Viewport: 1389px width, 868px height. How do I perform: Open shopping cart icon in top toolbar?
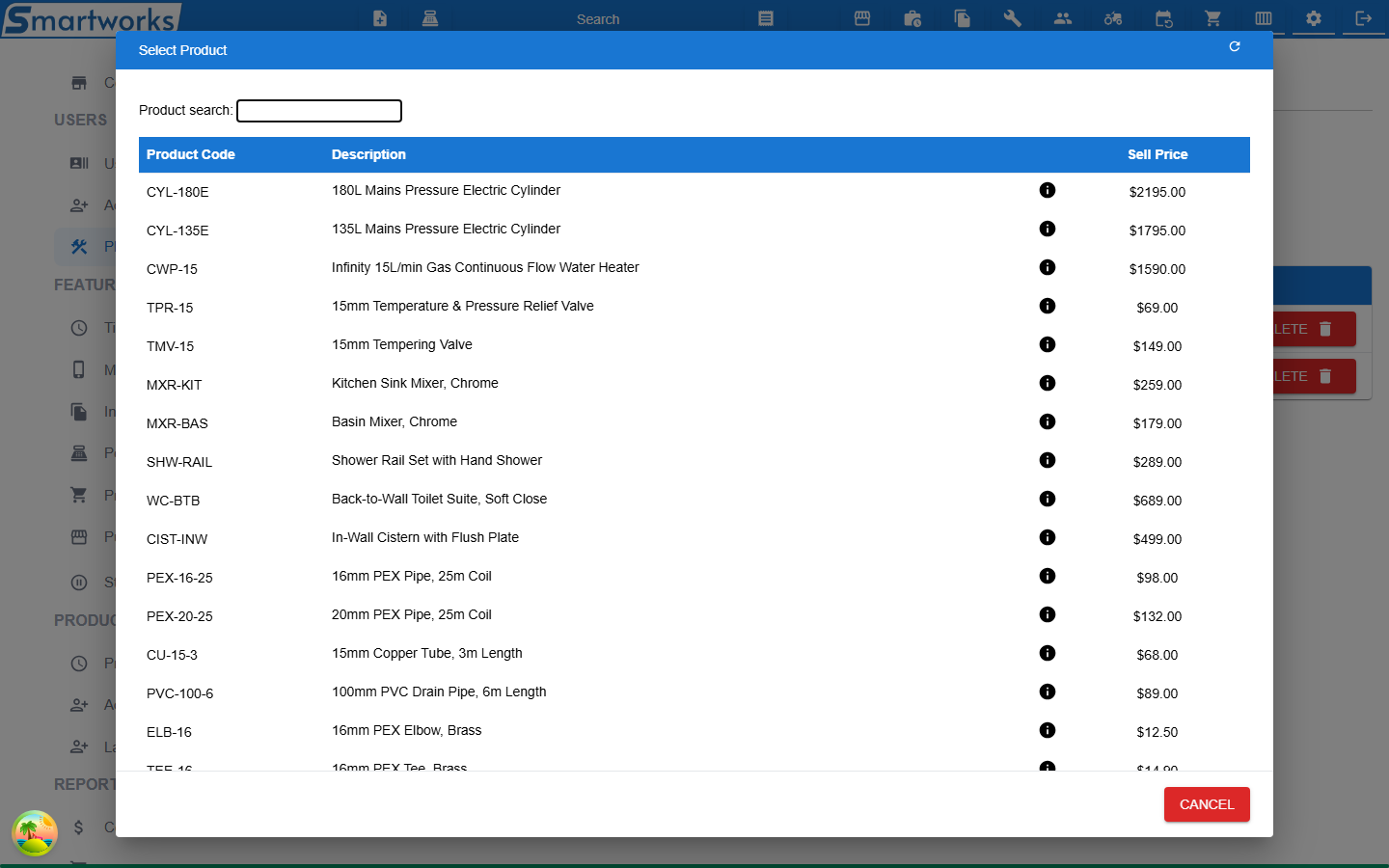[1213, 18]
